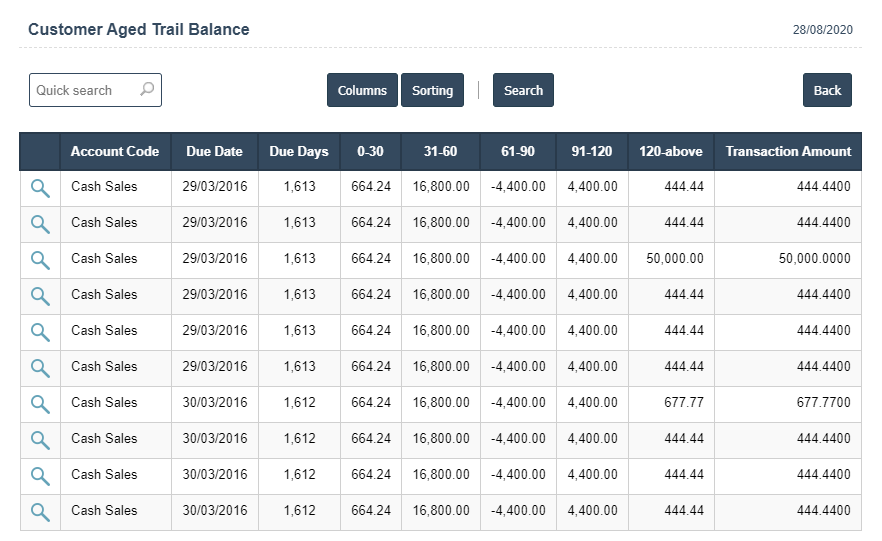Click the Search button in the toolbar

523,90
